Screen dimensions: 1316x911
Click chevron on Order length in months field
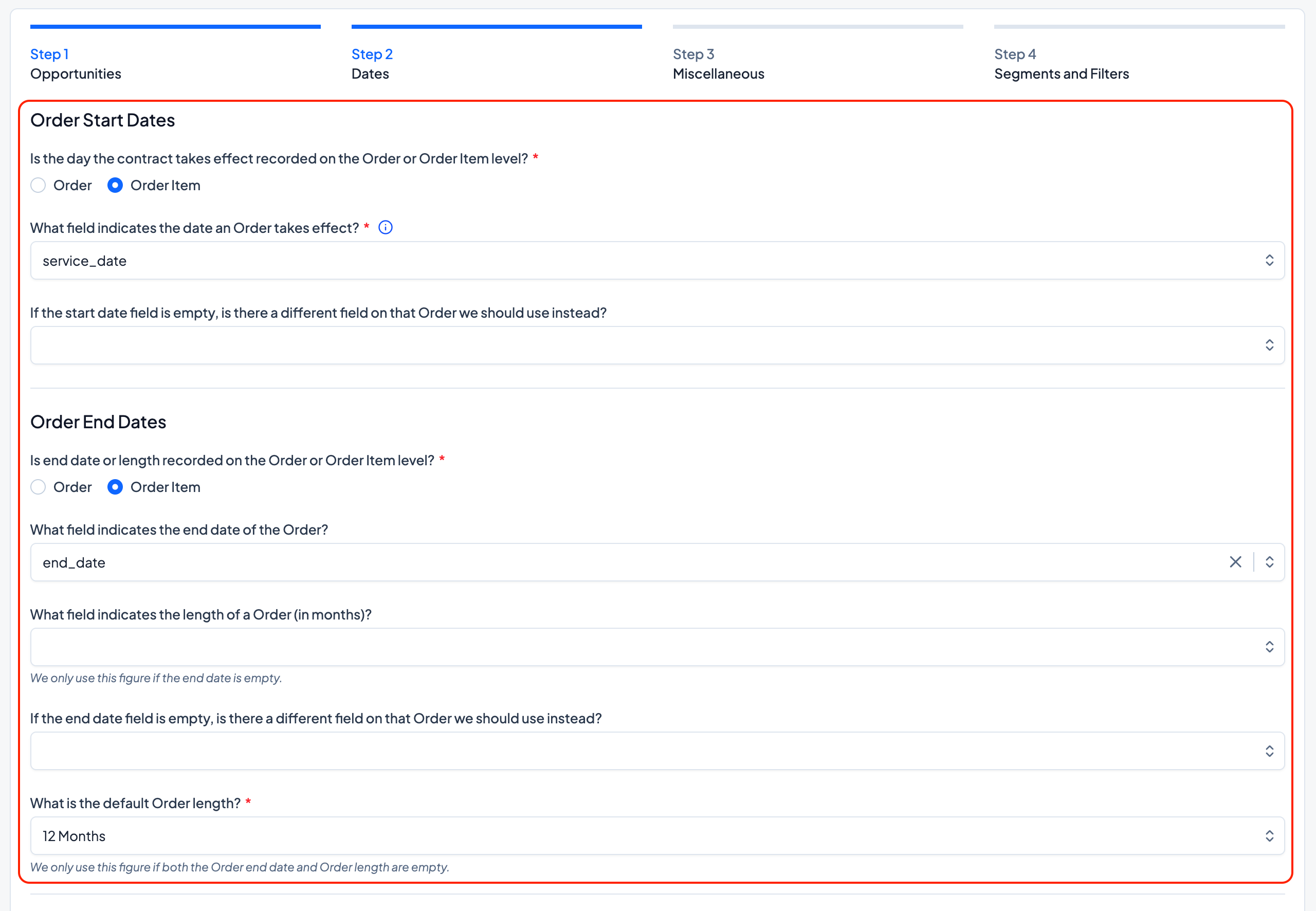pyautogui.click(x=1269, y=647)
